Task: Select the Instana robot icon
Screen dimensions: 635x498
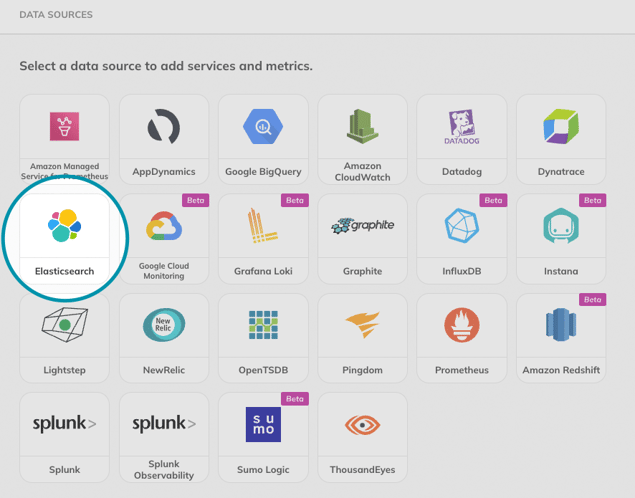Action: (x=561, y=226)
